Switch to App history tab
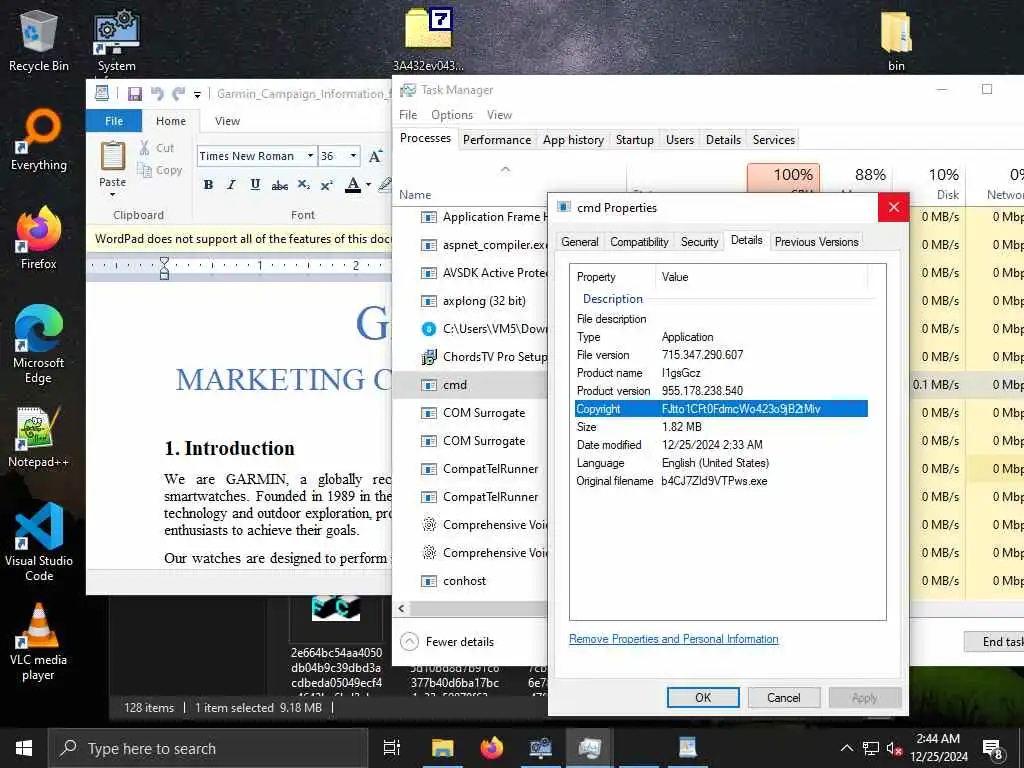 573,140
